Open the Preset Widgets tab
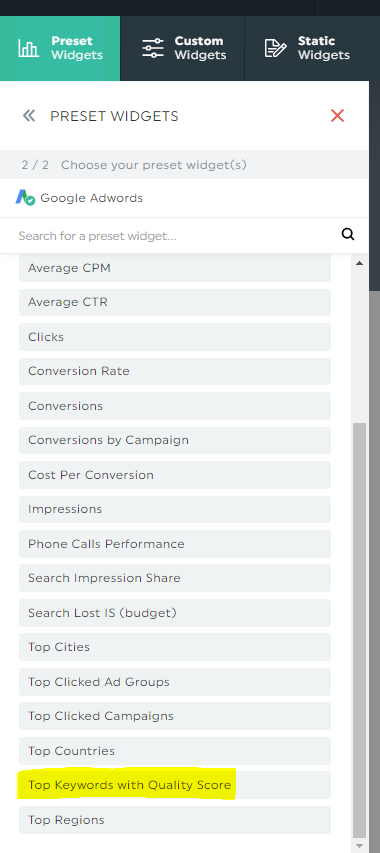The width and height of the screenshot is (380, 853). click(60, 48)
